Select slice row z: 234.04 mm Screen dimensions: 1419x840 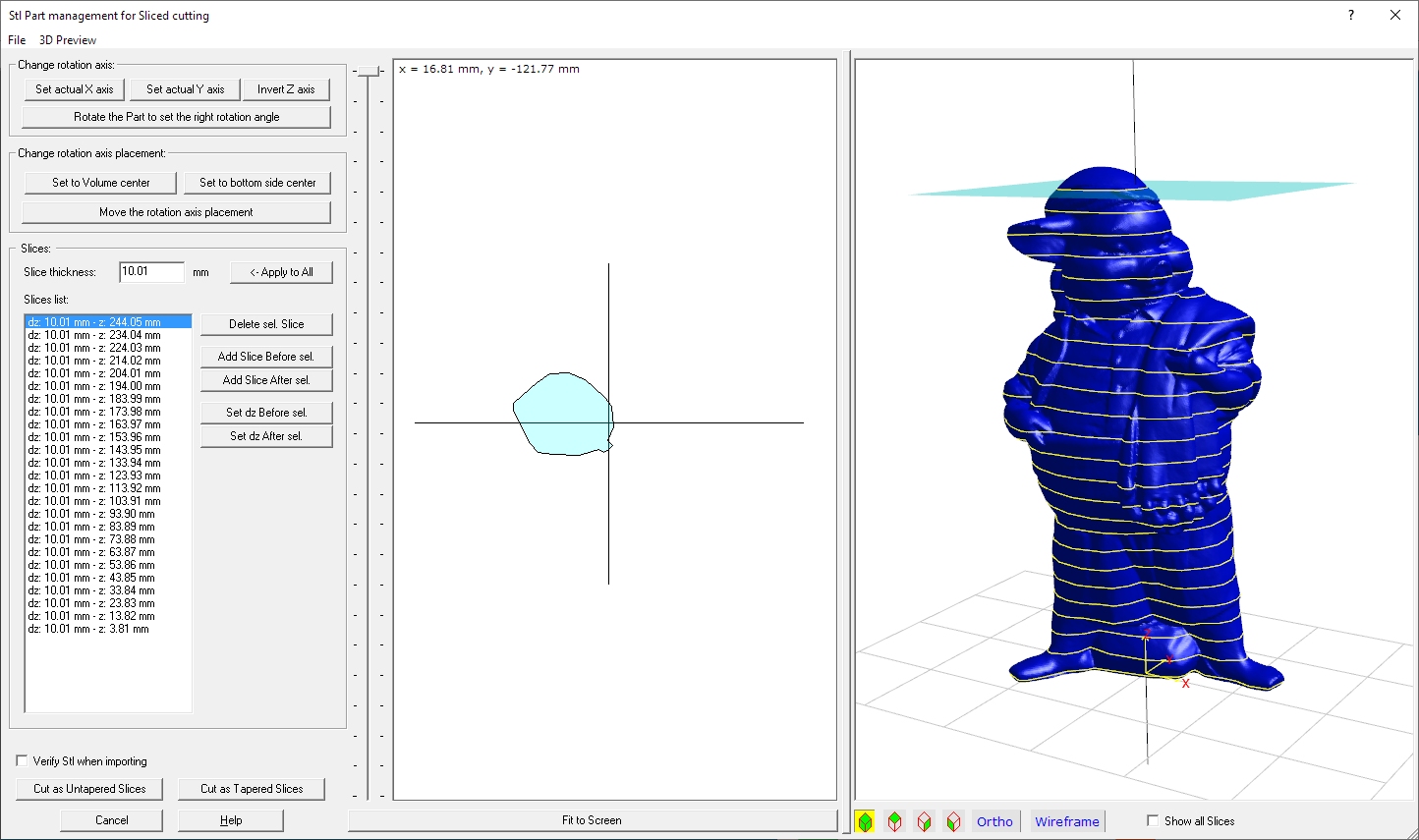click(108, 335)
